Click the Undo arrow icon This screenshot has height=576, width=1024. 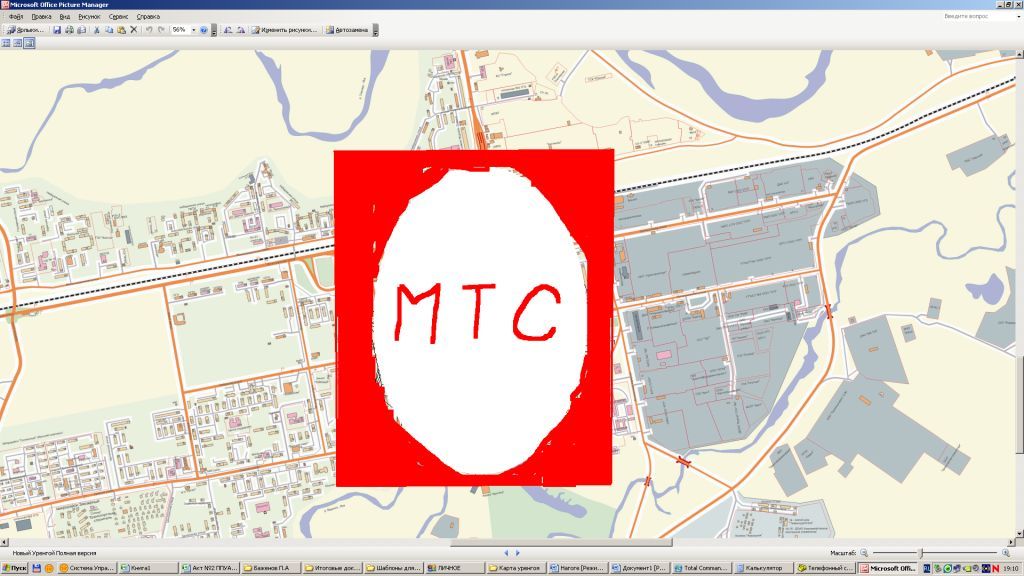tap(149, 30)
